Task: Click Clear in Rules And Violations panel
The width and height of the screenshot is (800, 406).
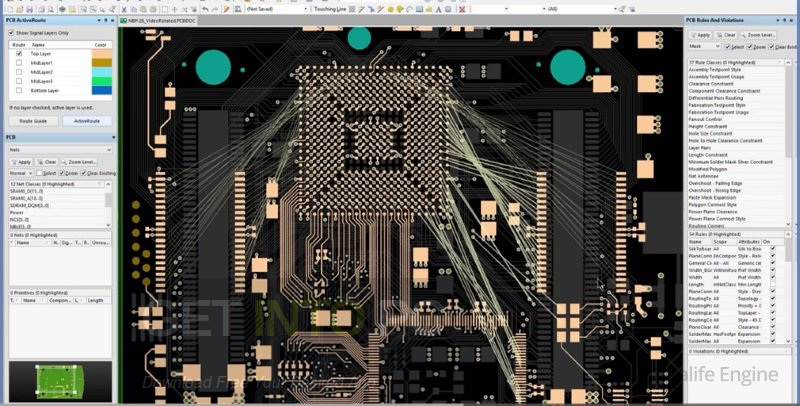Action: pos(726,35)
